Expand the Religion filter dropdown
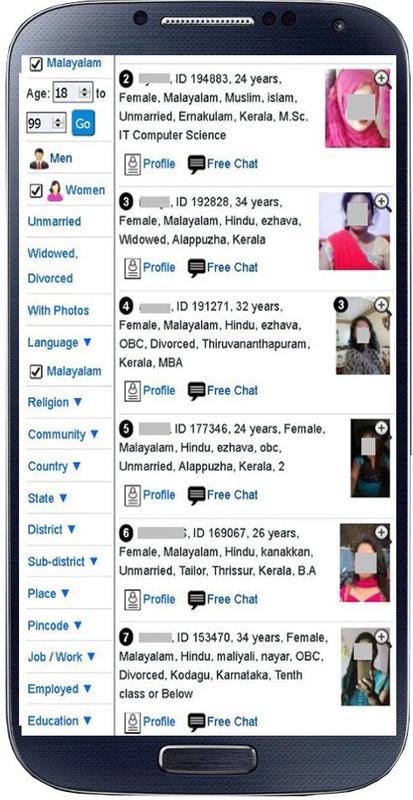 tap(55, 403)
